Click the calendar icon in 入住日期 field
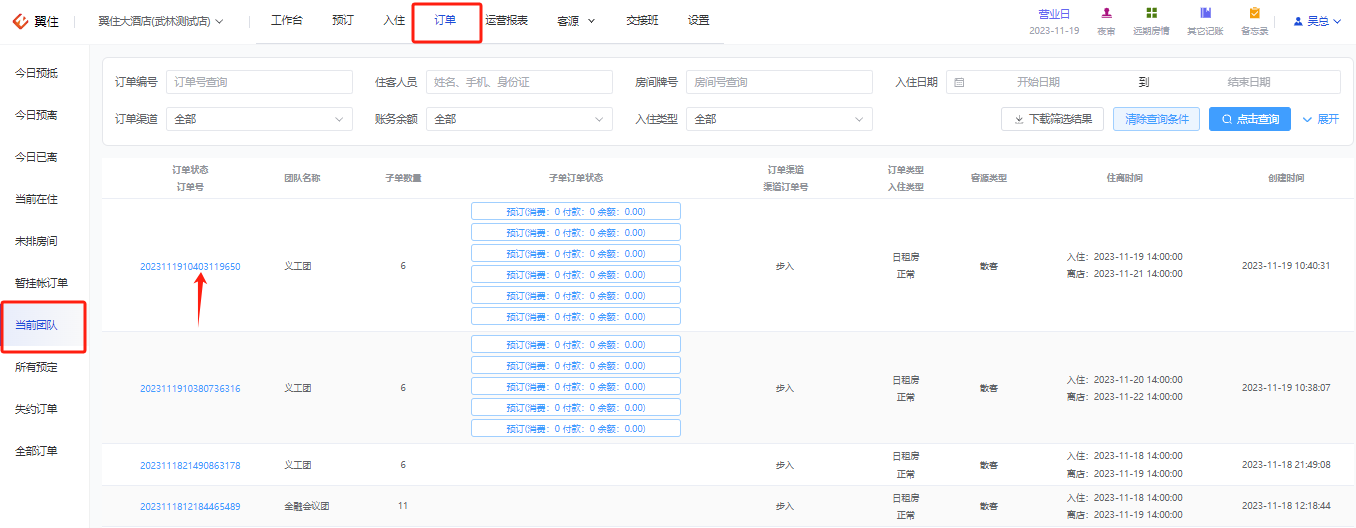1356x528 pixels. click(959, 82)
